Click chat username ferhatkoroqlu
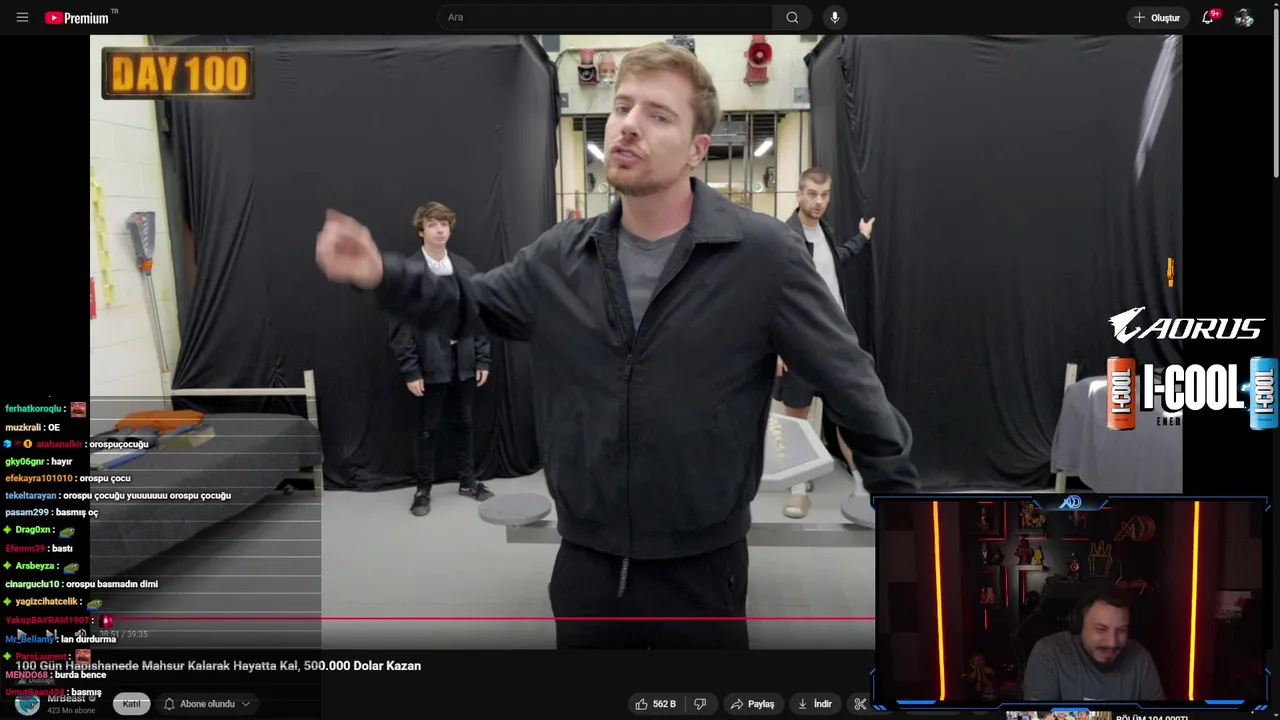The width and height of the screenshot is (1280, 720). [34, 409]
